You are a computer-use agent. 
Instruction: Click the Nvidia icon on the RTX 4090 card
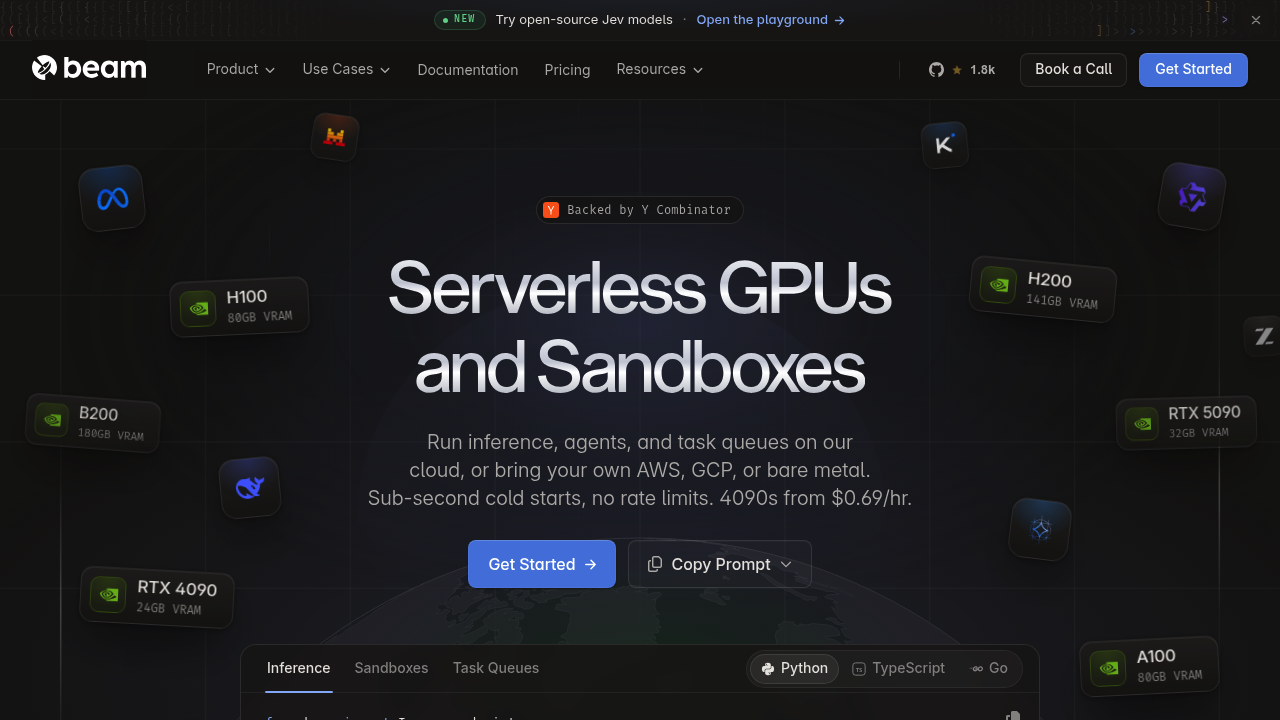pos(108,594)
